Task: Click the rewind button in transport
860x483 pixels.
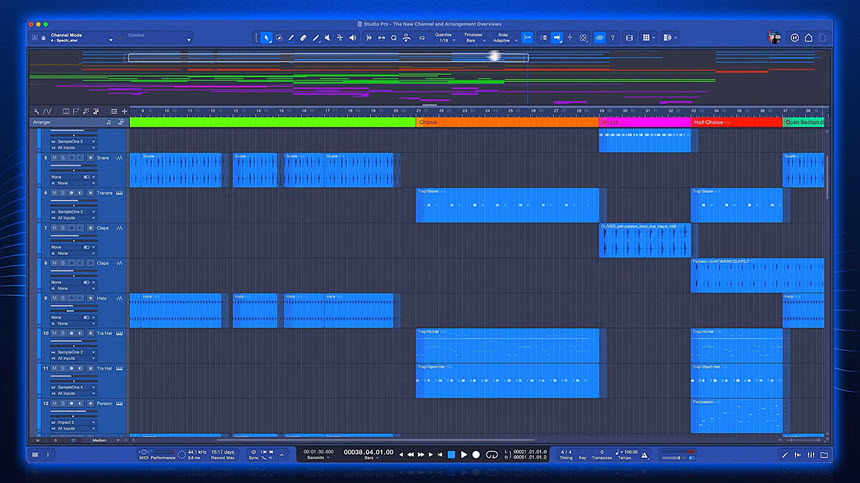Action: (410, 454)
